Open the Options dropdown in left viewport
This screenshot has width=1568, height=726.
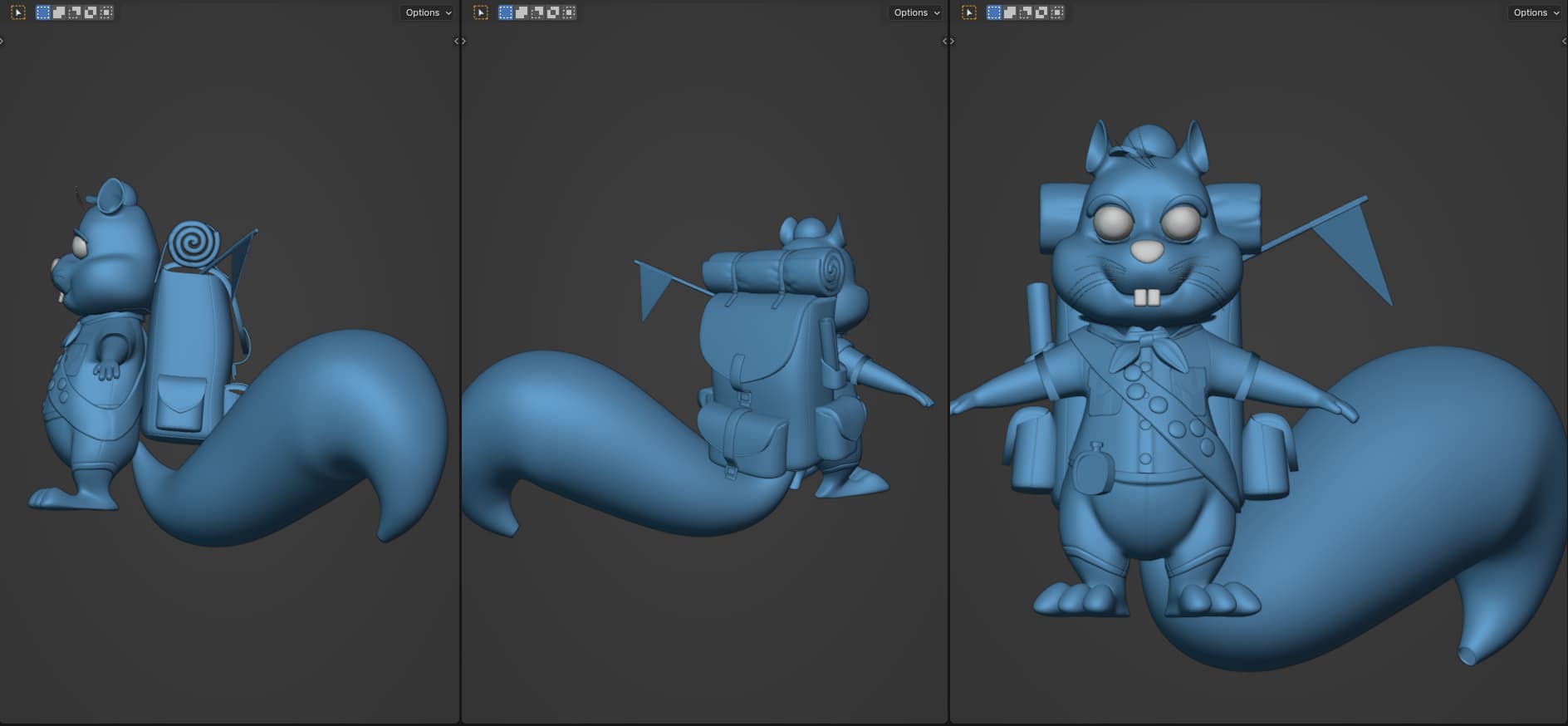click(428, 12)
